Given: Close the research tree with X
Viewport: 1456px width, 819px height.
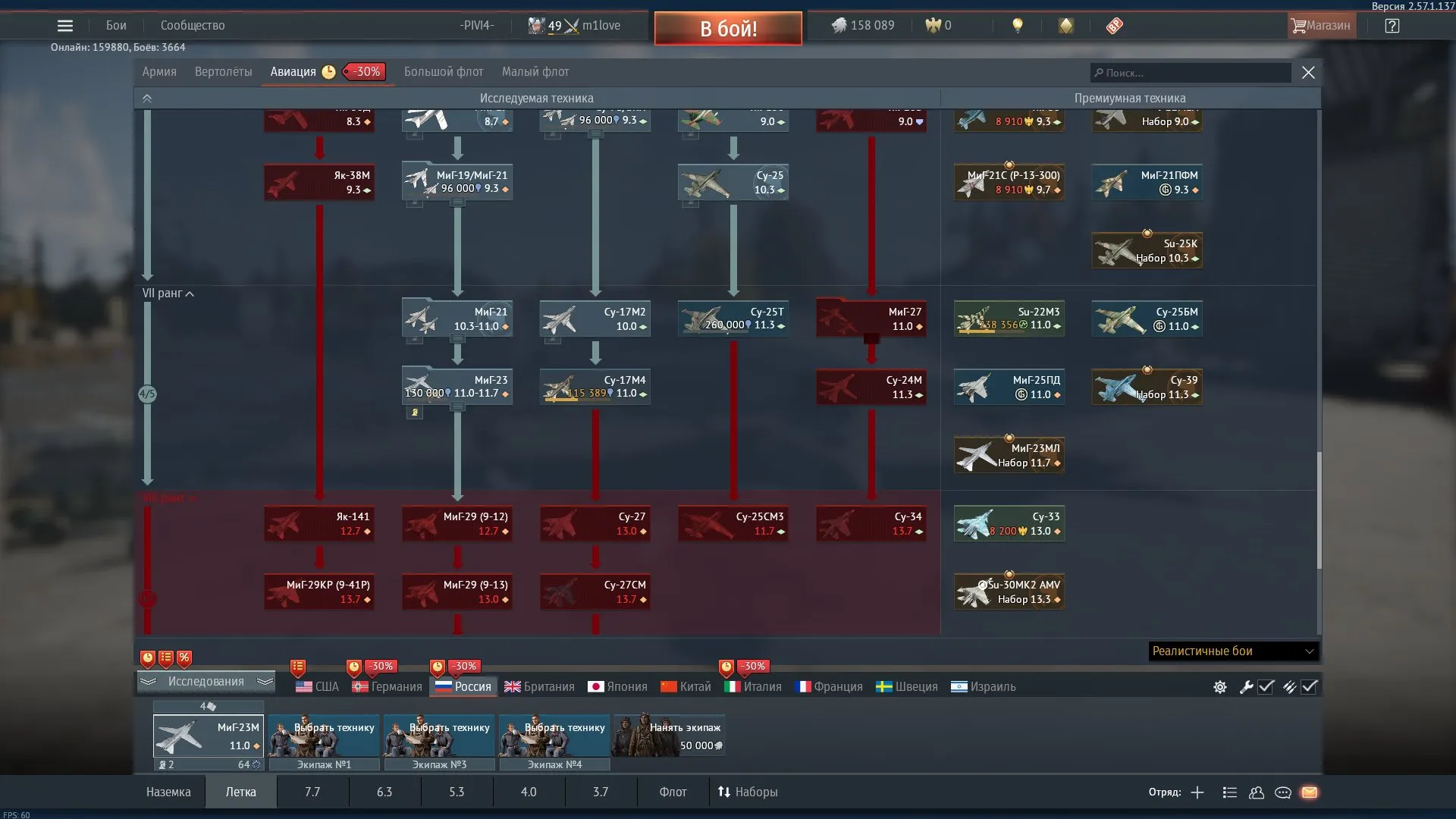Looking at the screenshot, I should point(1308,73).
